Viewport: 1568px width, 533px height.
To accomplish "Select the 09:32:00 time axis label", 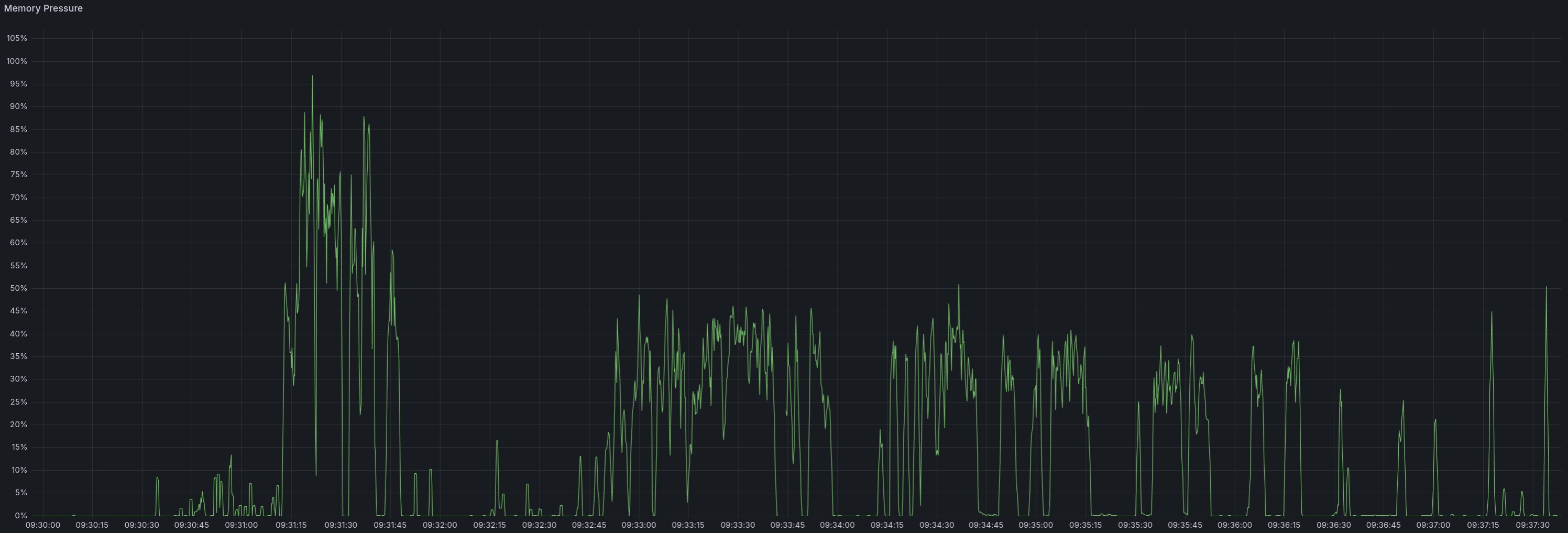I will (x=440, y=526).
